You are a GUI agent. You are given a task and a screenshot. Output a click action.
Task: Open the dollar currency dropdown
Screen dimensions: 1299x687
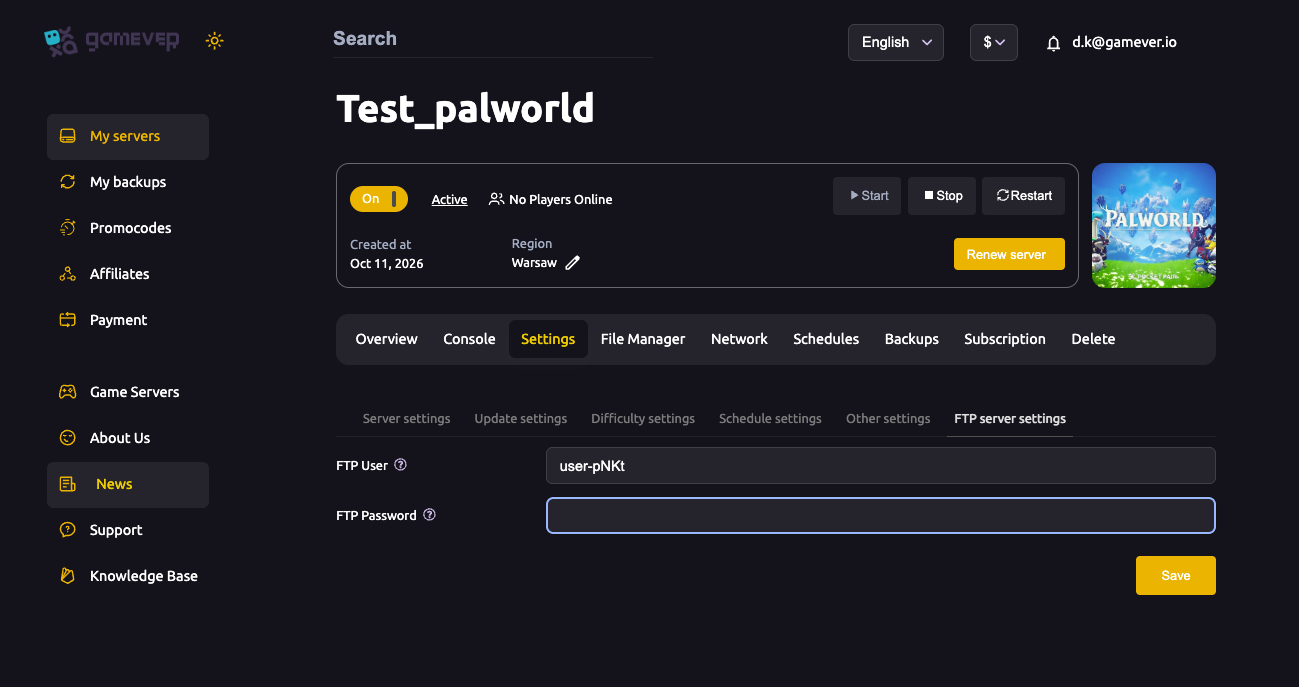pos(994,42)
